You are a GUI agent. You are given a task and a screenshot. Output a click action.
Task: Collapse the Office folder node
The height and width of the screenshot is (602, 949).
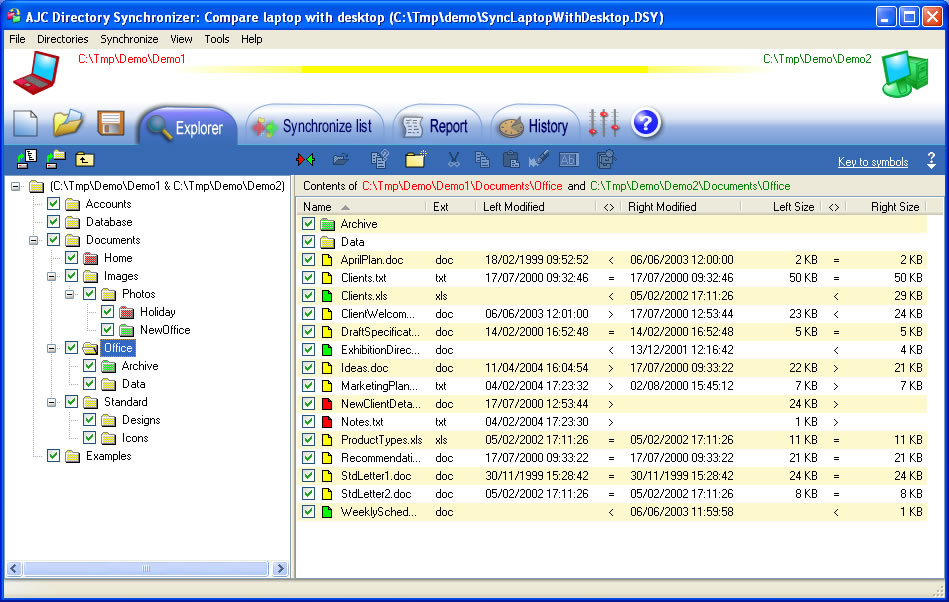[52, 348]
